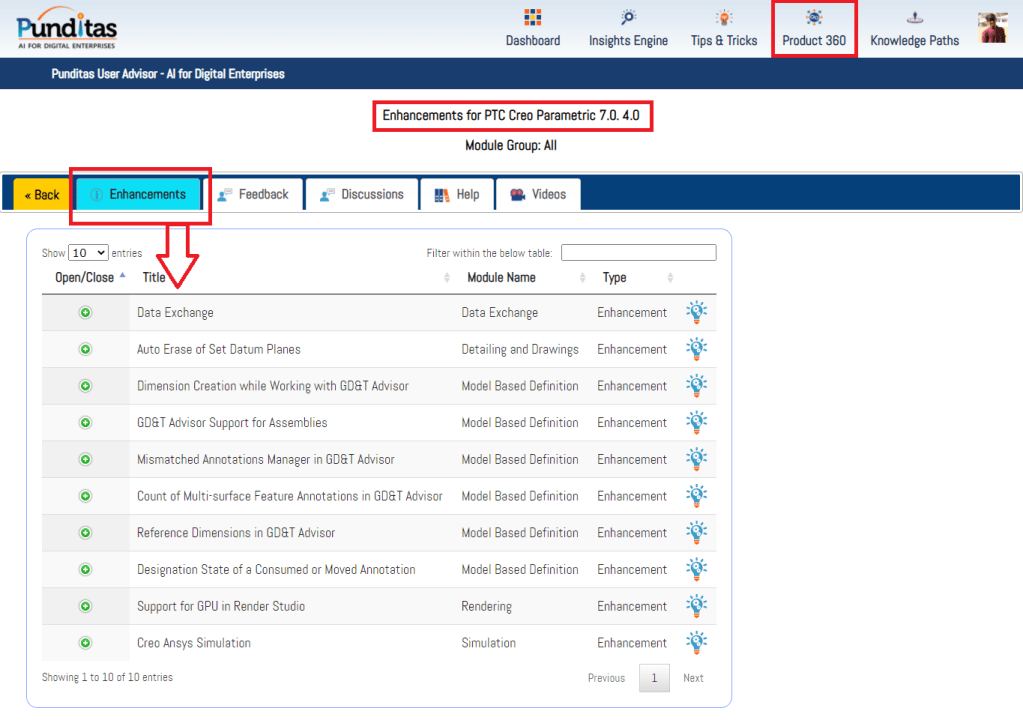Open the Knowledge Paths navigation icon
Screen dimensions: 1023x726
pos(914,18)
